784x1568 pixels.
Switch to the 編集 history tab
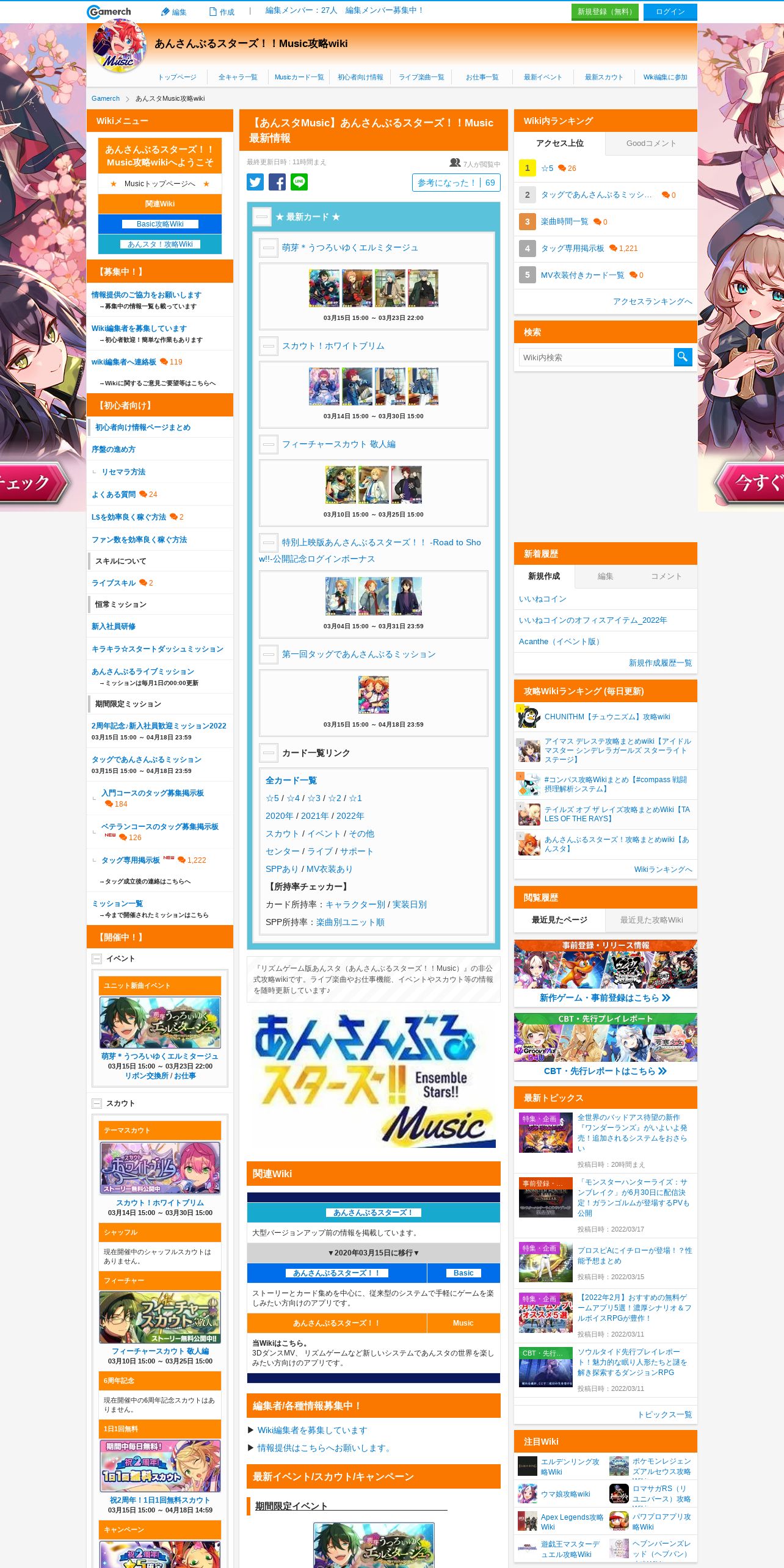pyautogui.click(x=605, y=576)
